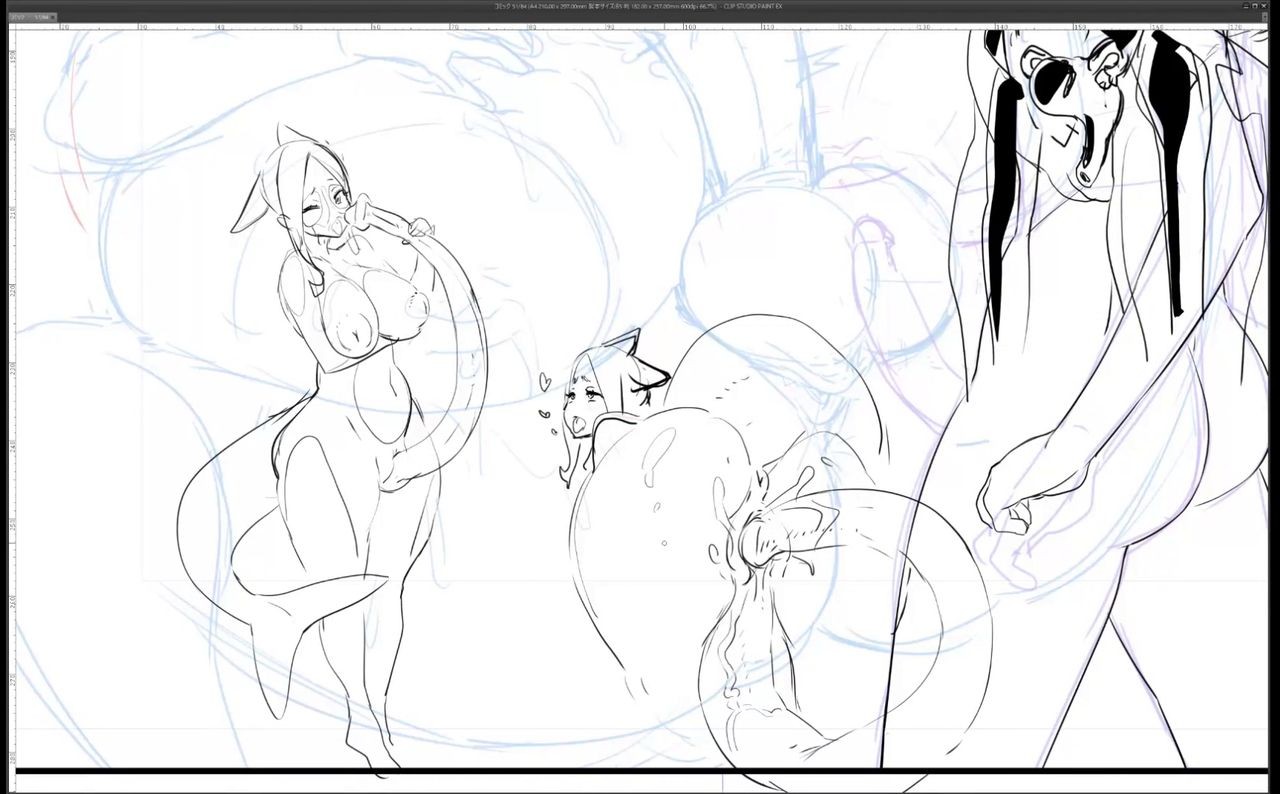
Task: Click the ruler origin corner box
Action: pos(12,27)
